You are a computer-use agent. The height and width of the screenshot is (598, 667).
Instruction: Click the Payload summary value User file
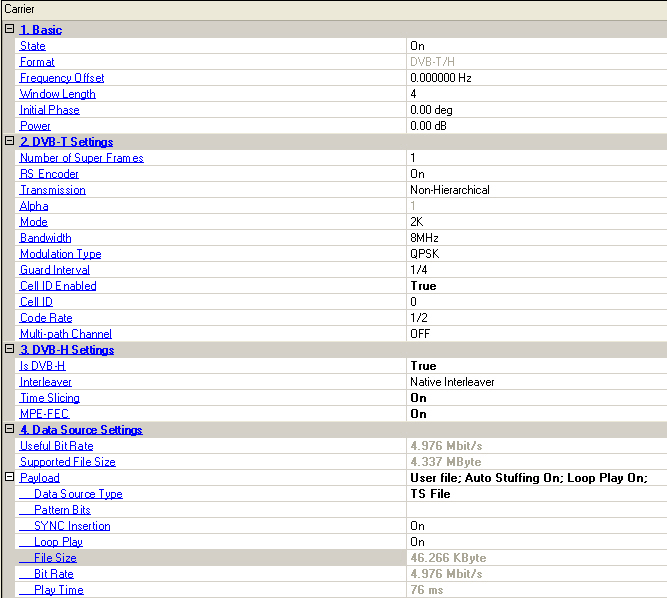tap(529, 478)
